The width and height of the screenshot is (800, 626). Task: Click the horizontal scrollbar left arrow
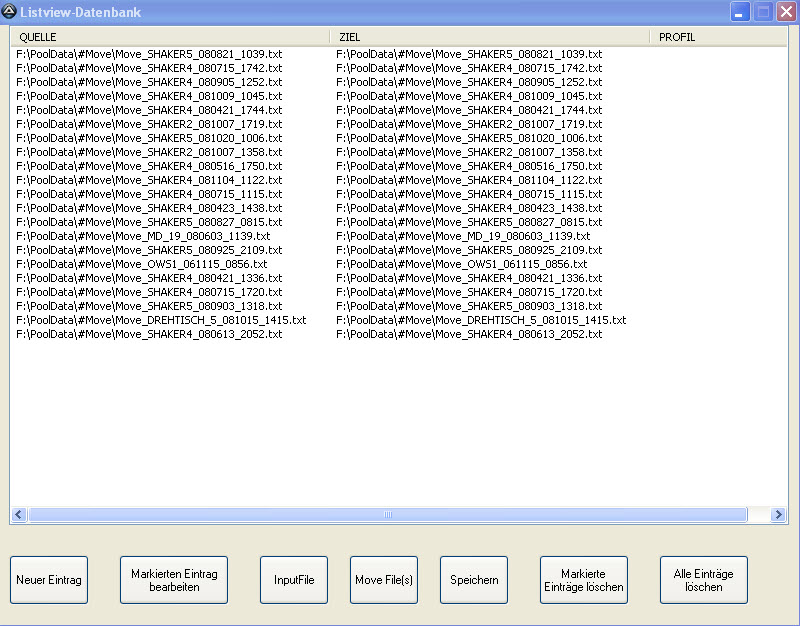click(x=18, y=515)
